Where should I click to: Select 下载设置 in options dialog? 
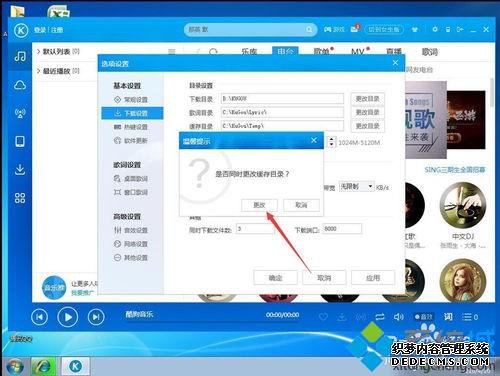132,113
